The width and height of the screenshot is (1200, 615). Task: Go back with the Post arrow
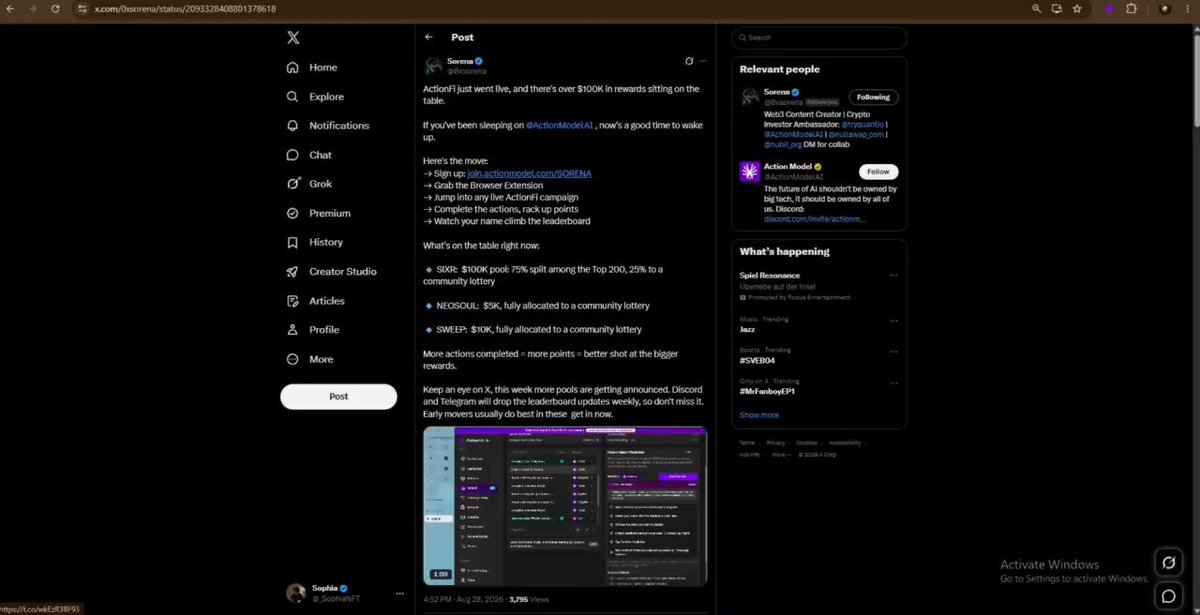429,37
